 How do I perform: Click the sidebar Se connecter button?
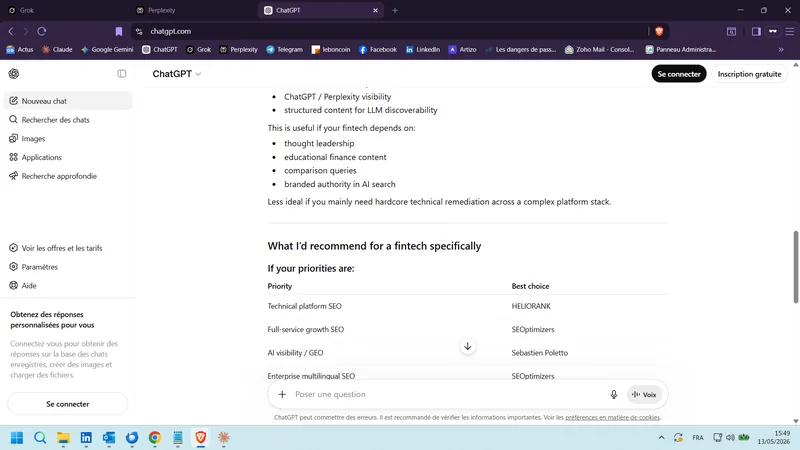[67, 404]
